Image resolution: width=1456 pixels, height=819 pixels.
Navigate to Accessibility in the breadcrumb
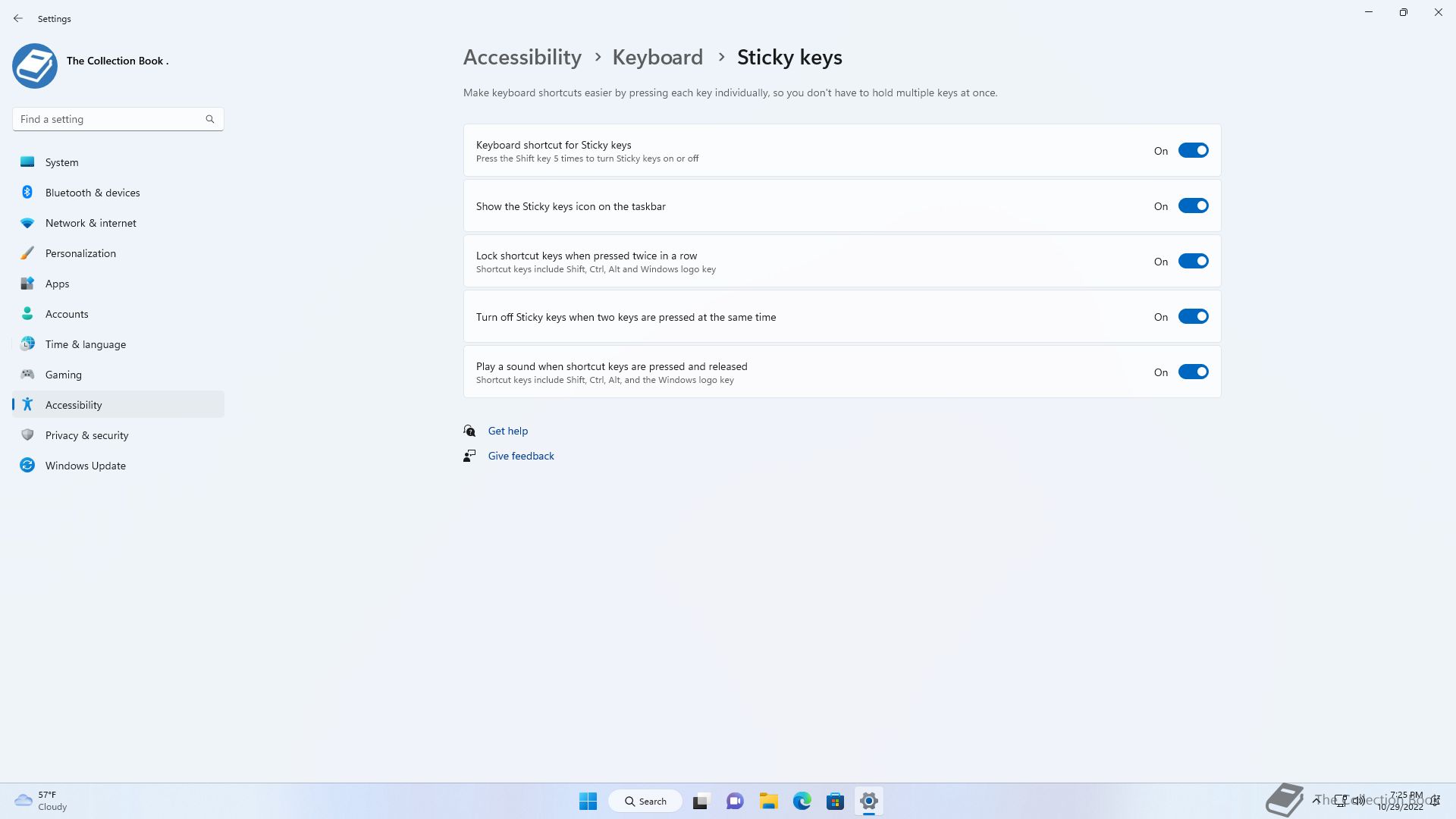[x=522, y=57]
